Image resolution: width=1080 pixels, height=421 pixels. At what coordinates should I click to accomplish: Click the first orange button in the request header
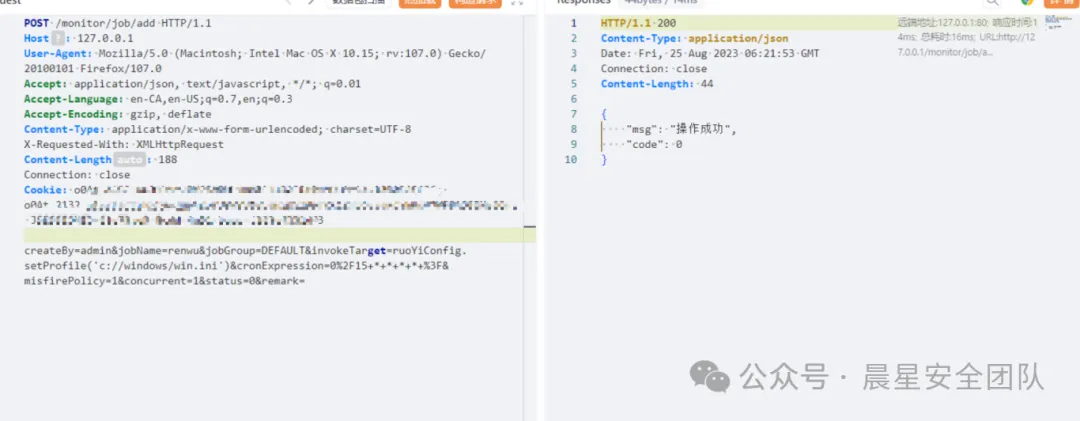pyautogui.click(x=419, y=3)
